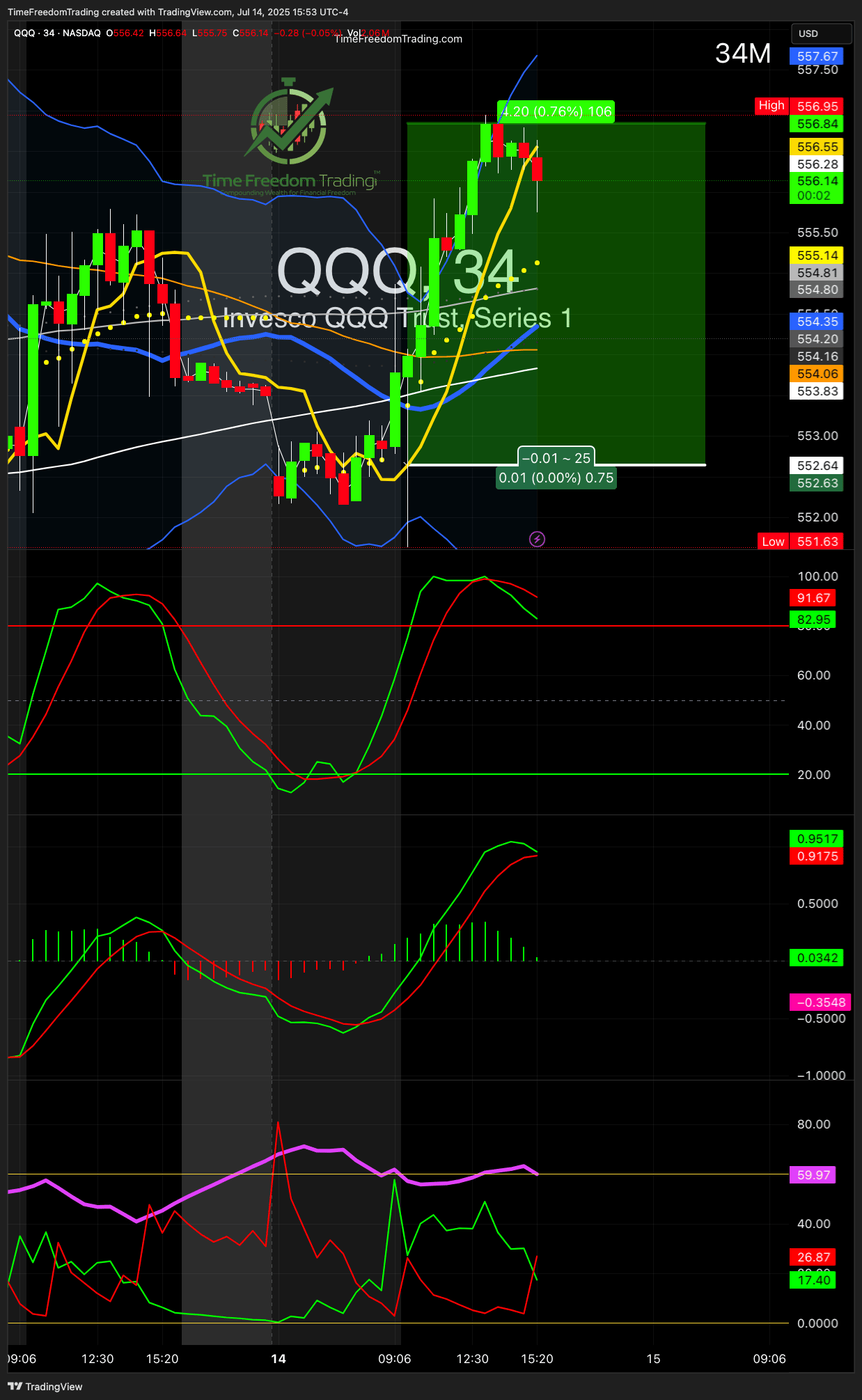Click the 0.0000 axis tick in bottom pane
The height and width of the screenshot is (1400, 862).
pos(817,1323)
